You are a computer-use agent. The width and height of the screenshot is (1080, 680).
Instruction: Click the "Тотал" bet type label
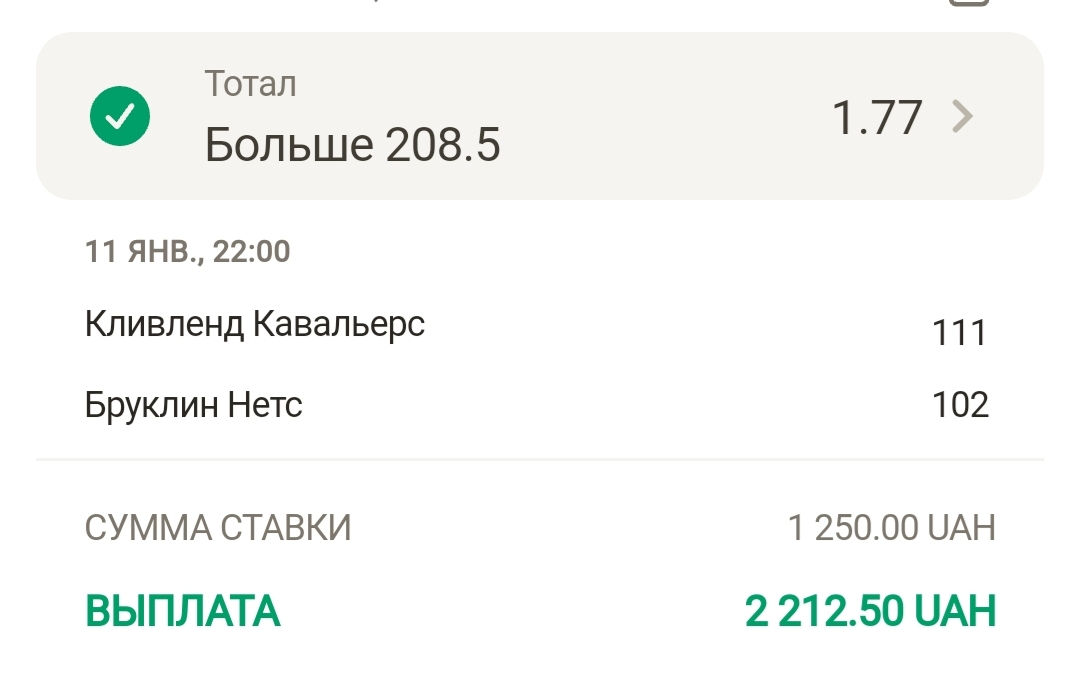coord(250,84)
